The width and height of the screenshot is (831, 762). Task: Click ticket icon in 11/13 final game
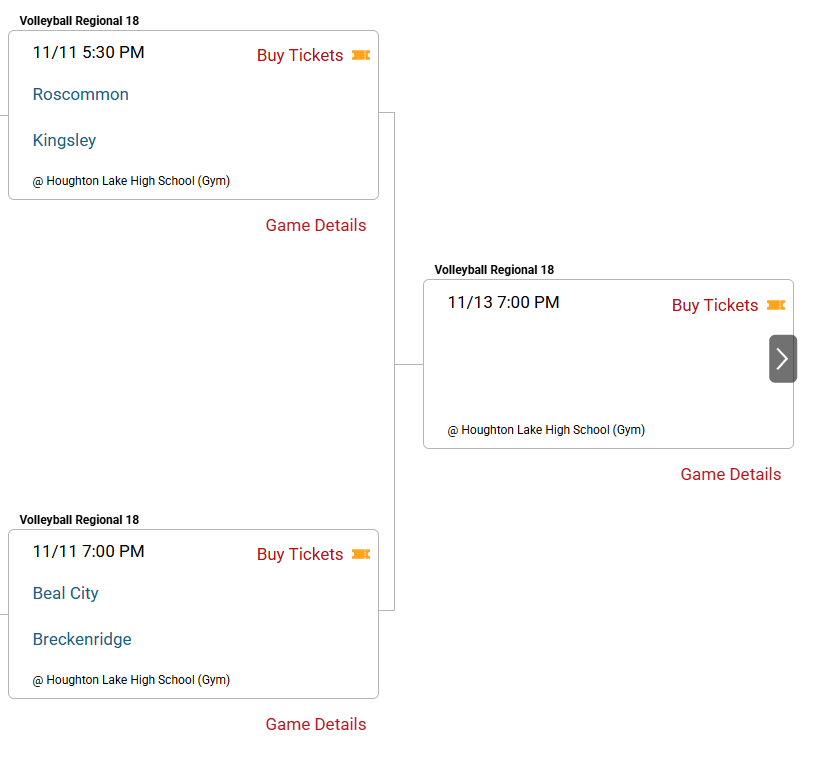tap(776, 305)
